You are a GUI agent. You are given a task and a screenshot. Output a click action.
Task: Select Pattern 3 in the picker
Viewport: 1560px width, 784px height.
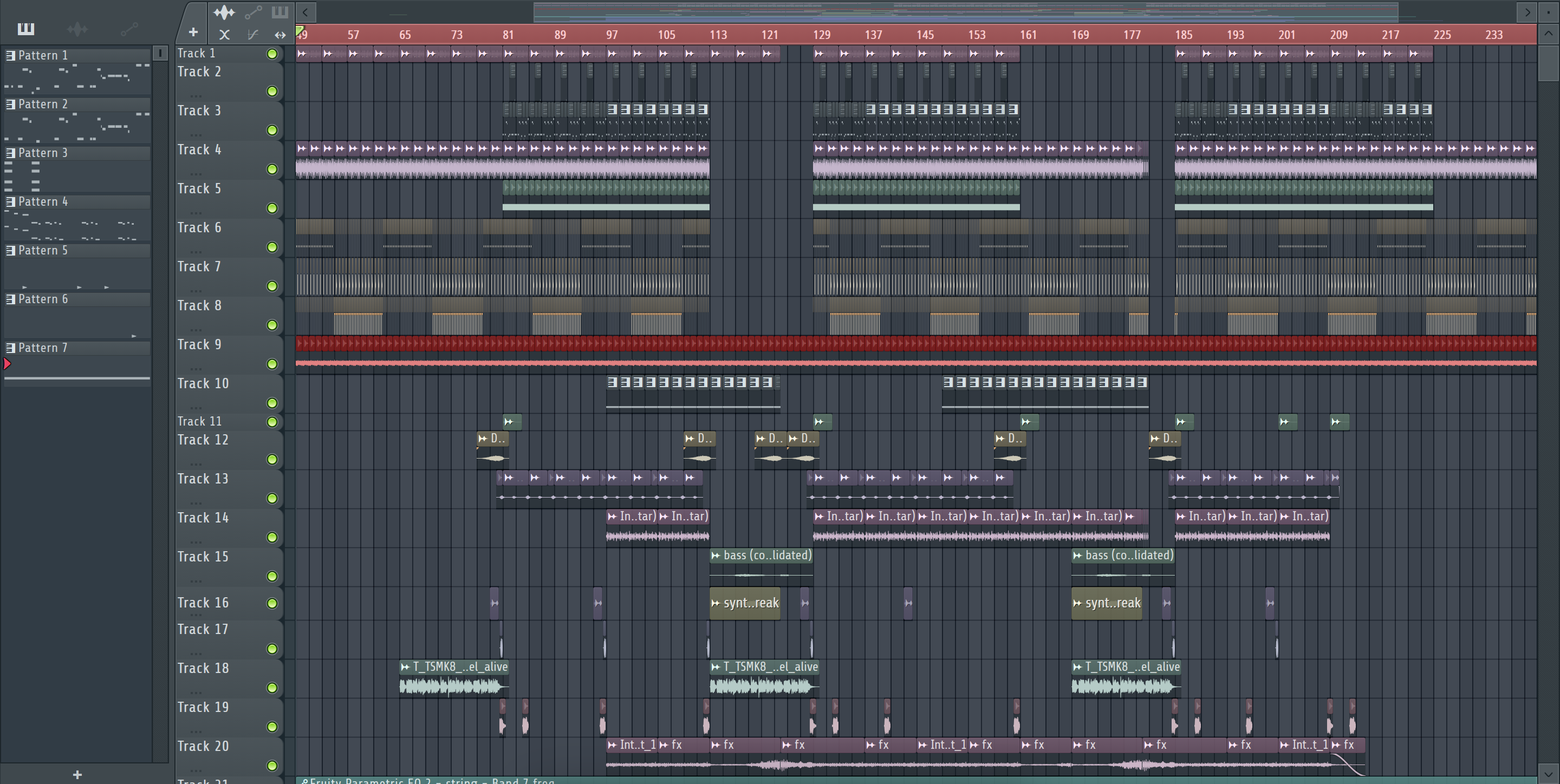(77, 153)
